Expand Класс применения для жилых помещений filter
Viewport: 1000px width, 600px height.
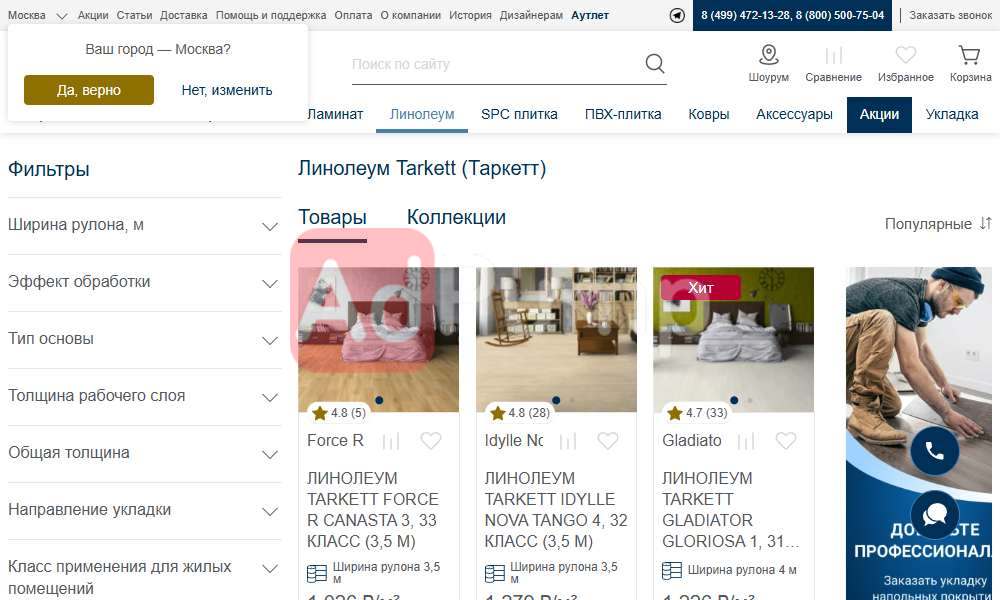point(144,571)
